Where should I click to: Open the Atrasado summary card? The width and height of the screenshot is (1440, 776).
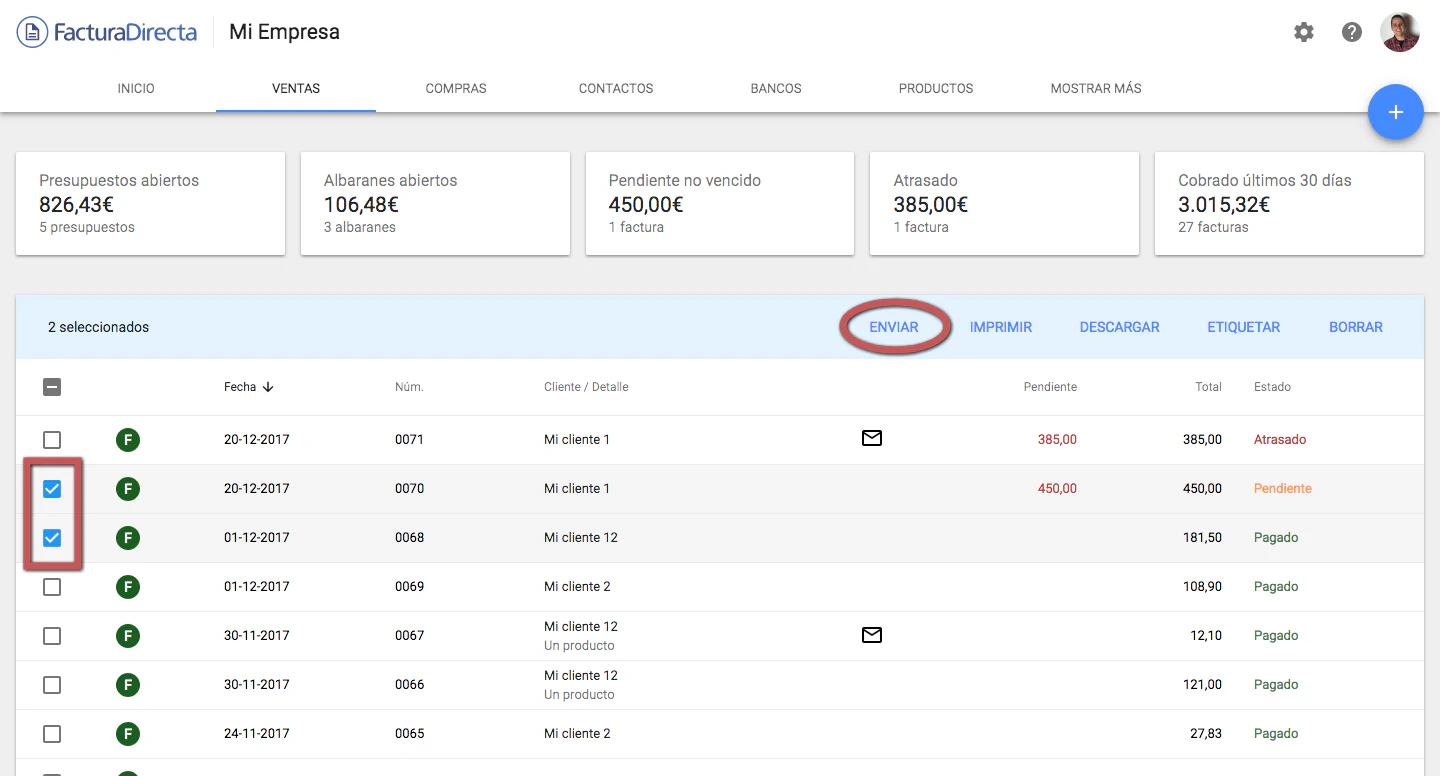pyautogui.click(x=1004, y=204)
